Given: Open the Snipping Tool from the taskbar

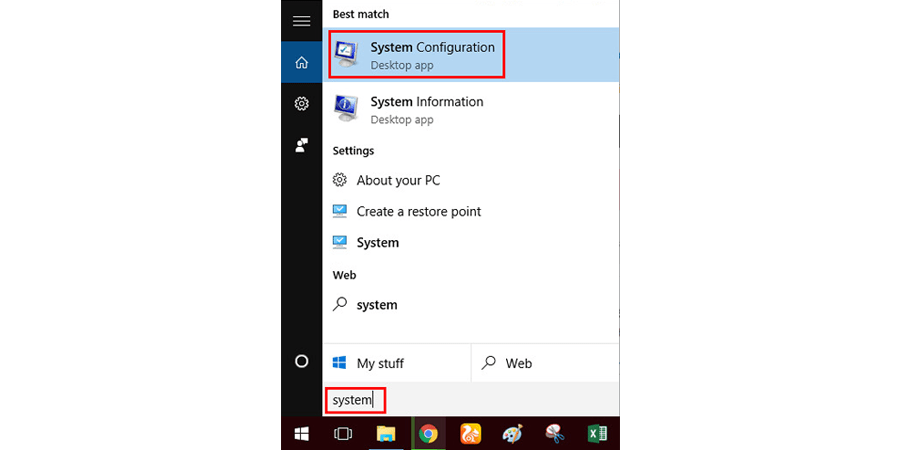Looking at the screenshot, I should pyautogui.click(x=554, y=434).
